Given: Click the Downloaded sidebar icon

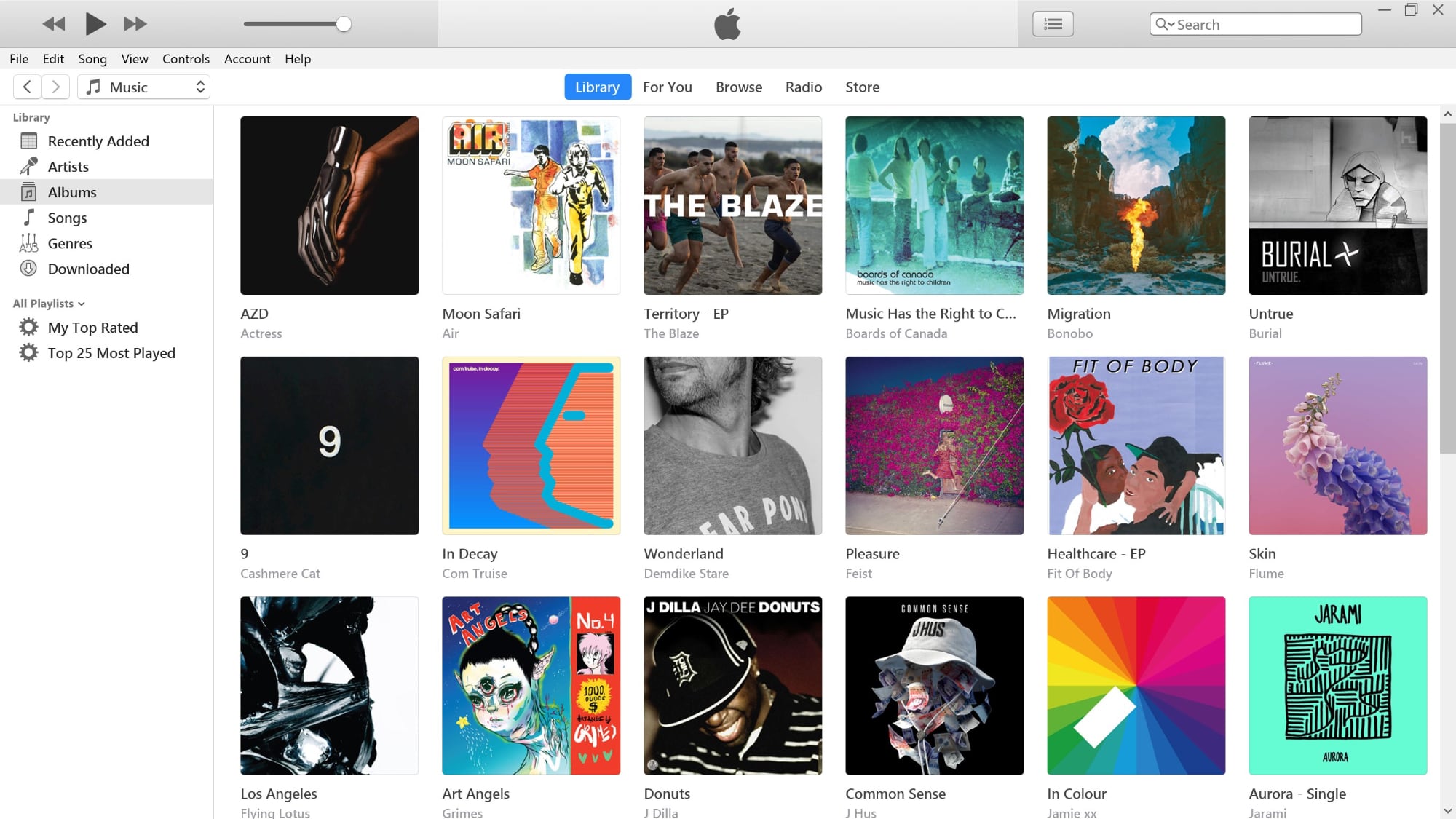Looking at the screenshot, I should 30,268.
